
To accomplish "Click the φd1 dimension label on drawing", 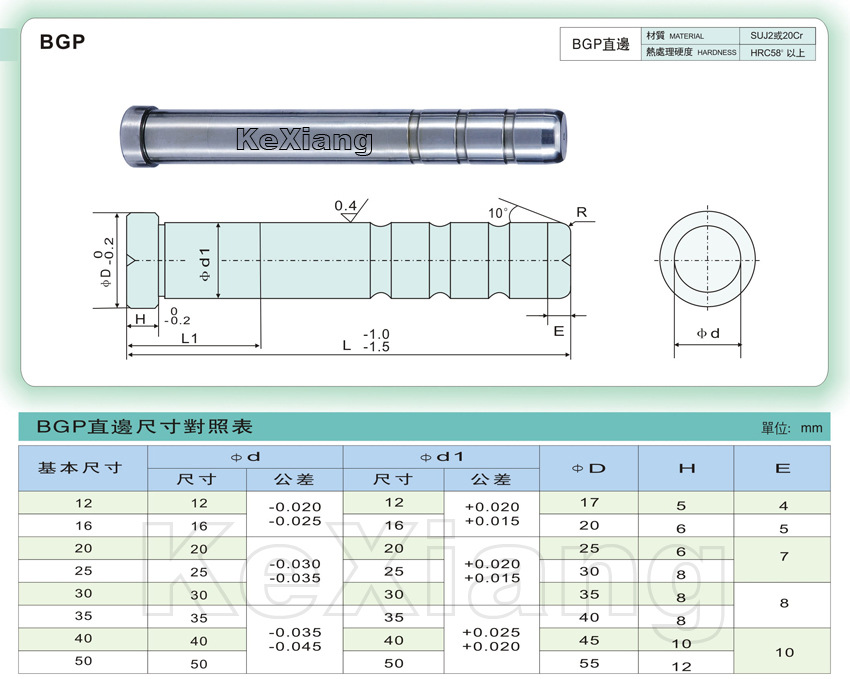I will coord(204,264).
